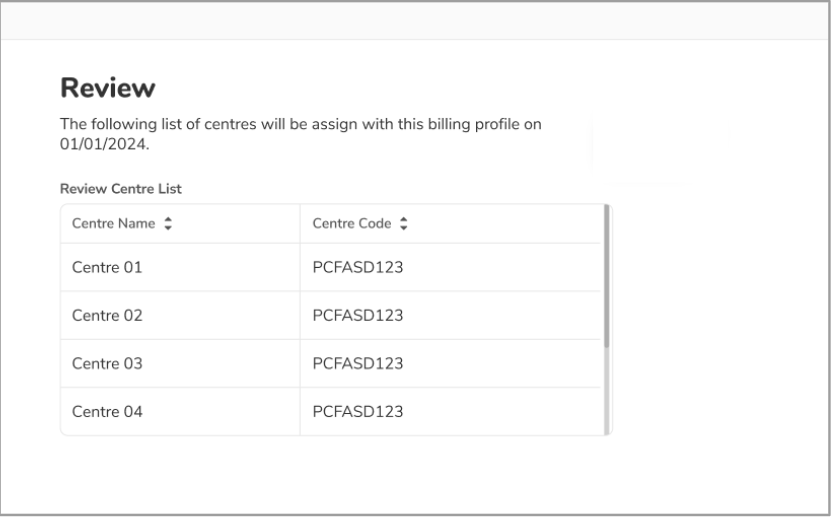Select the Centre 01 name cell
832x518 pixels.
pyautogui.click(x=107, y=268)
